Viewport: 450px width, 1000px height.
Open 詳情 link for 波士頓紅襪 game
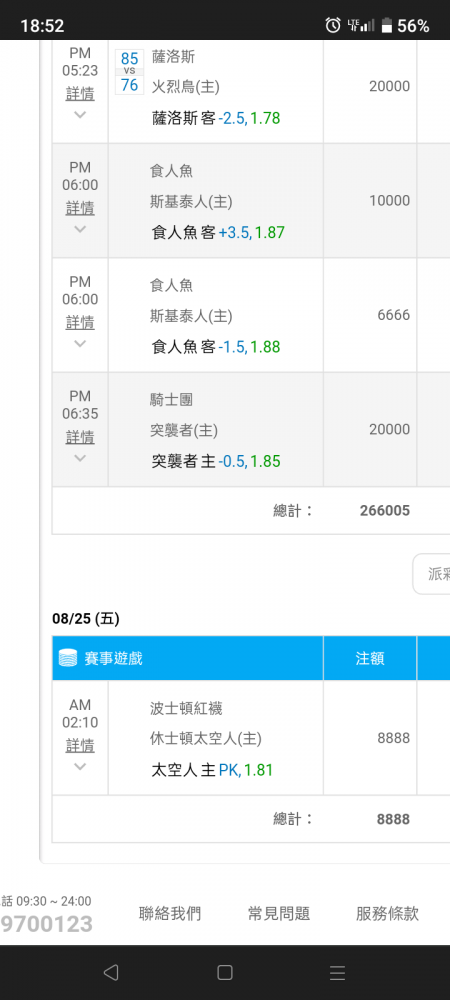point(80,746)
